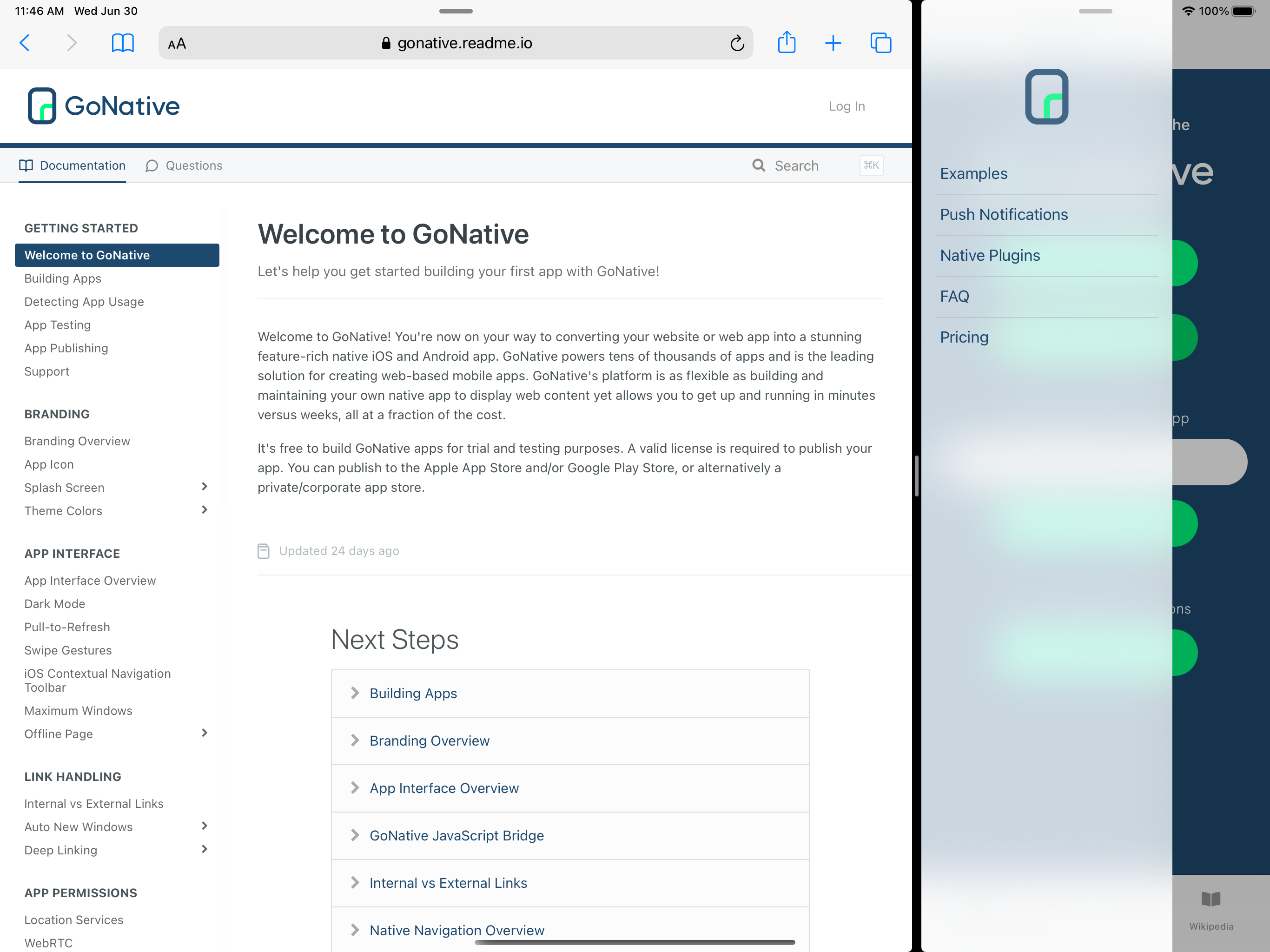Open App Interface Overview in Next Steps
1270x952 pixels.
(x=570, y=788)
